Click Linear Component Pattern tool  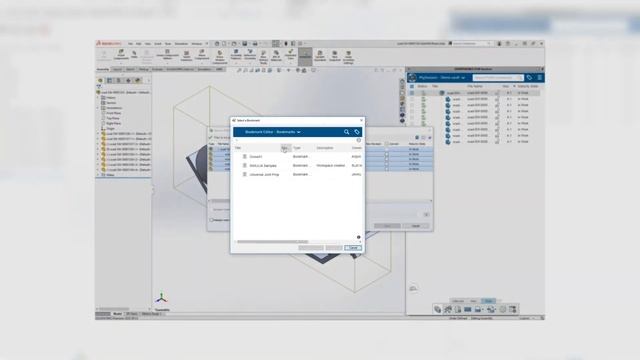(167, 55)
